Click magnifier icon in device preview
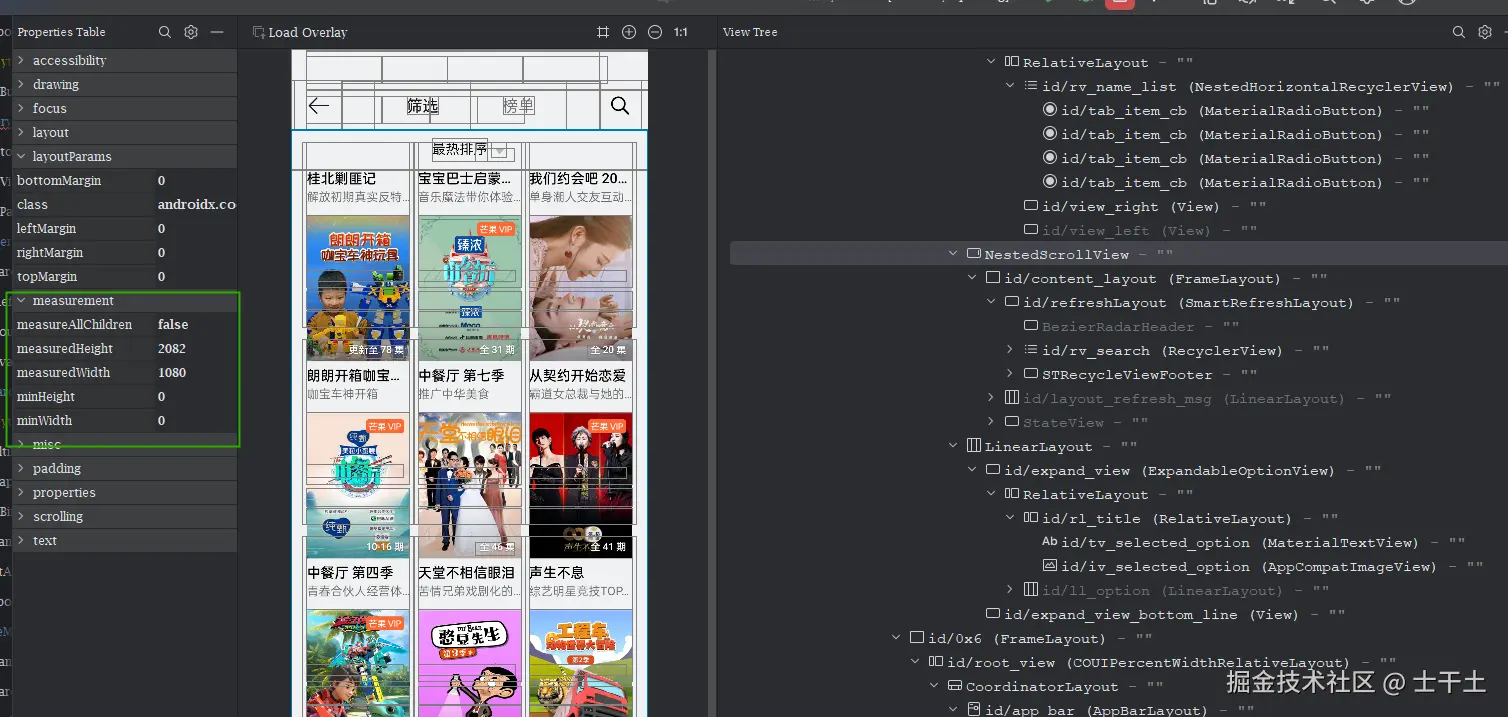 620,106
